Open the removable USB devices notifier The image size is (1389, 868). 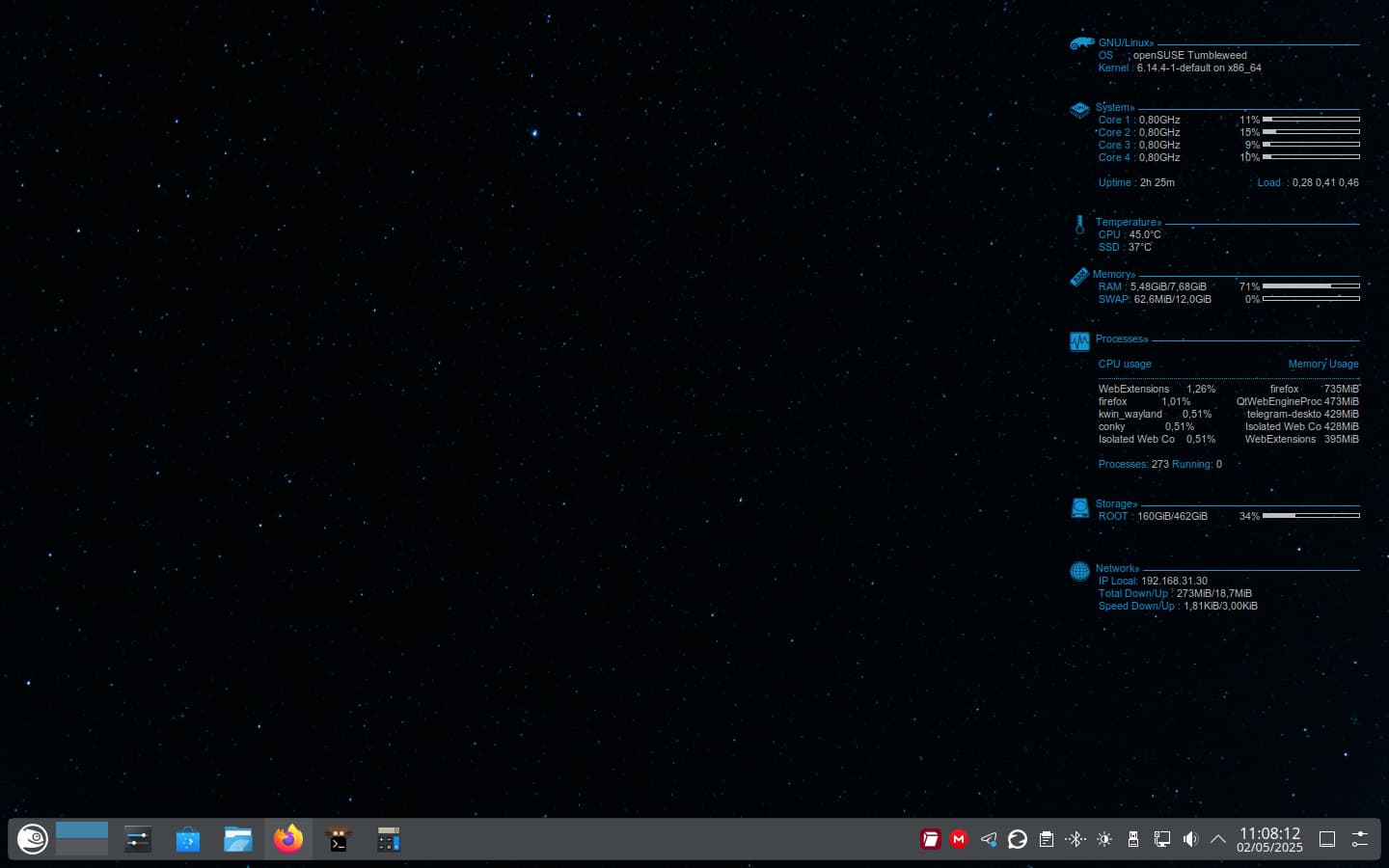[x=1133, y=839]
